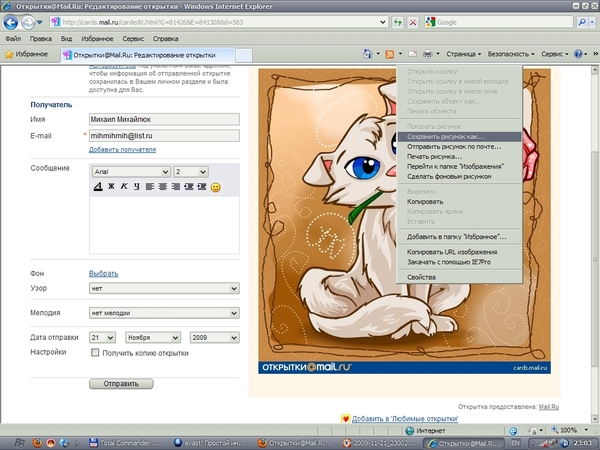Click the Mail.Ru provider link below card
Viewport: 600px width, 450px height.
(x=548, y=406)
